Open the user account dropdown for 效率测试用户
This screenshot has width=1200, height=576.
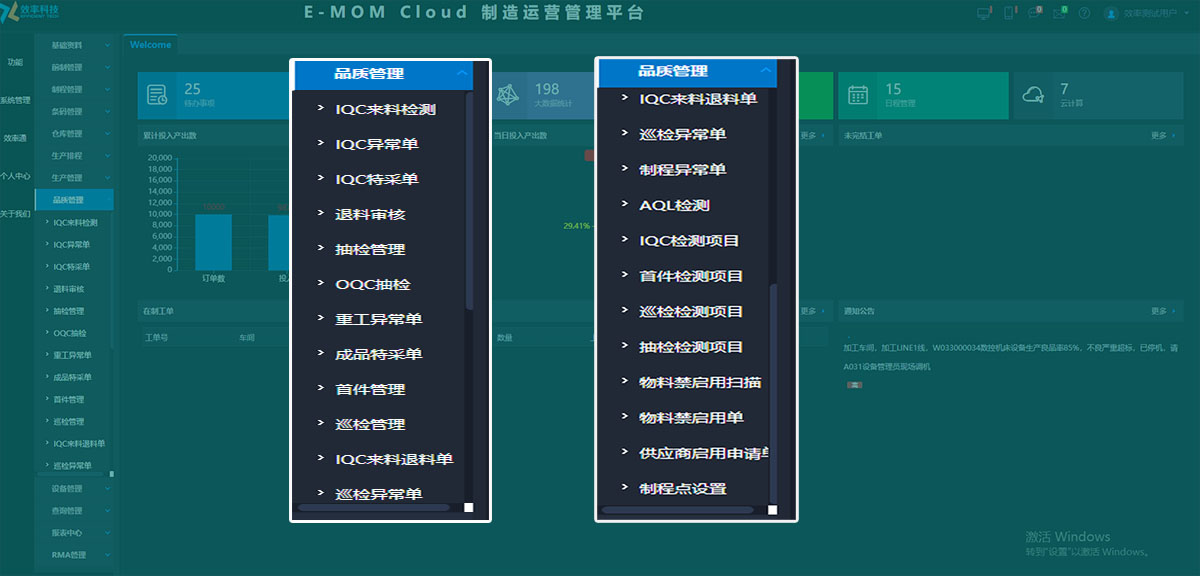pyautogui.click(x=1150, y=13)
